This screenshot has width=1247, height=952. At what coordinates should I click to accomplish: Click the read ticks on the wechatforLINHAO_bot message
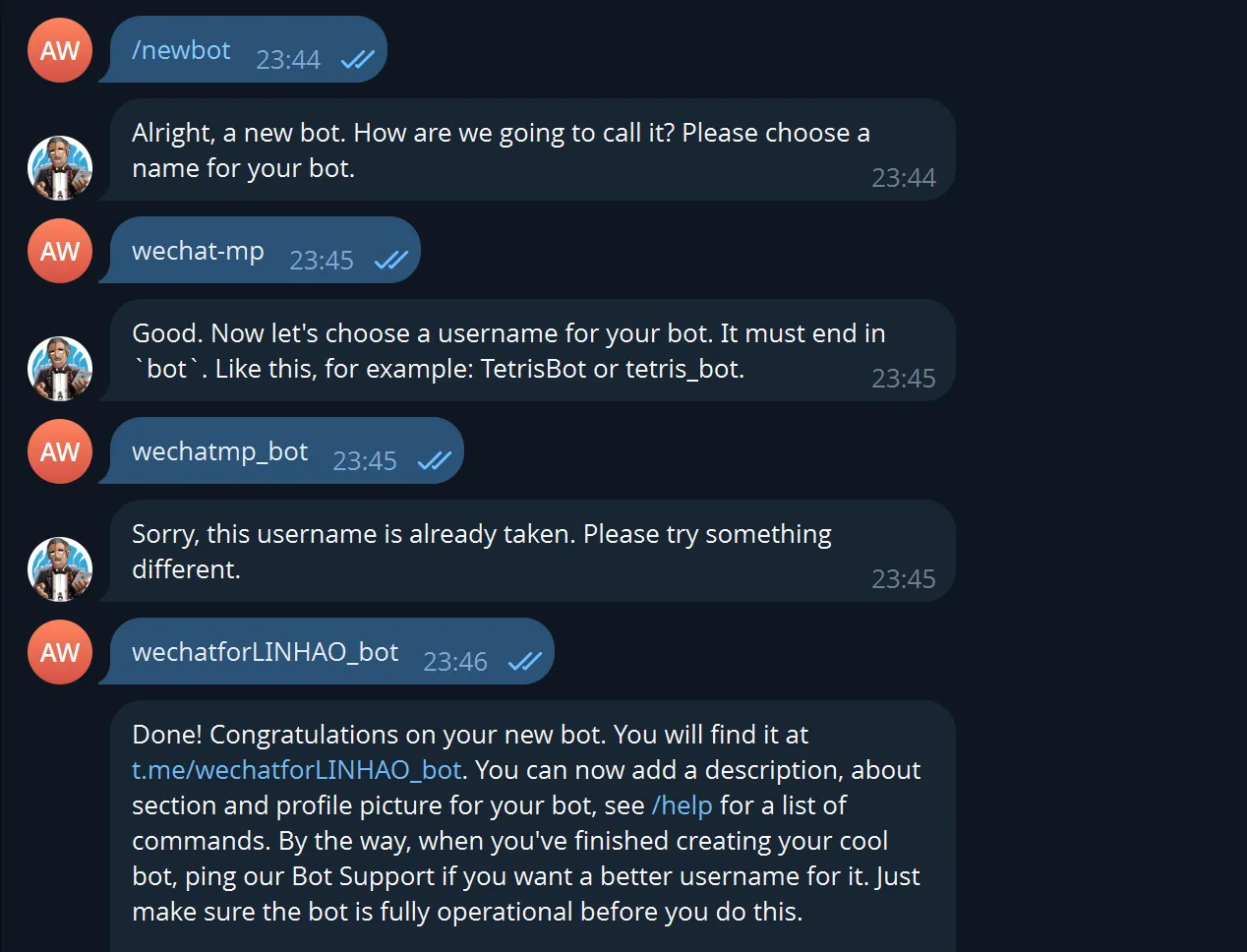coord(524,662)
